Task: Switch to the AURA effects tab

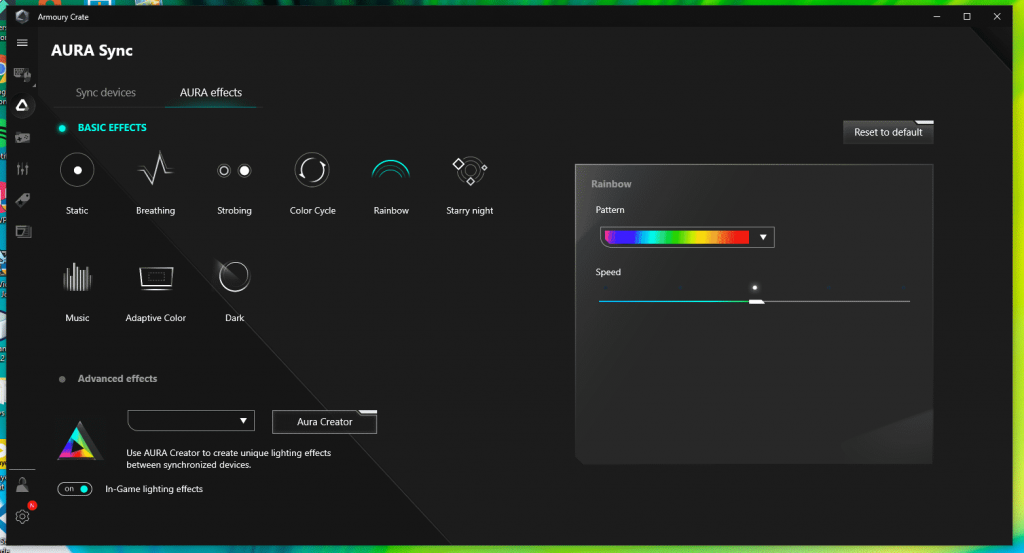Action: [210, 93]
